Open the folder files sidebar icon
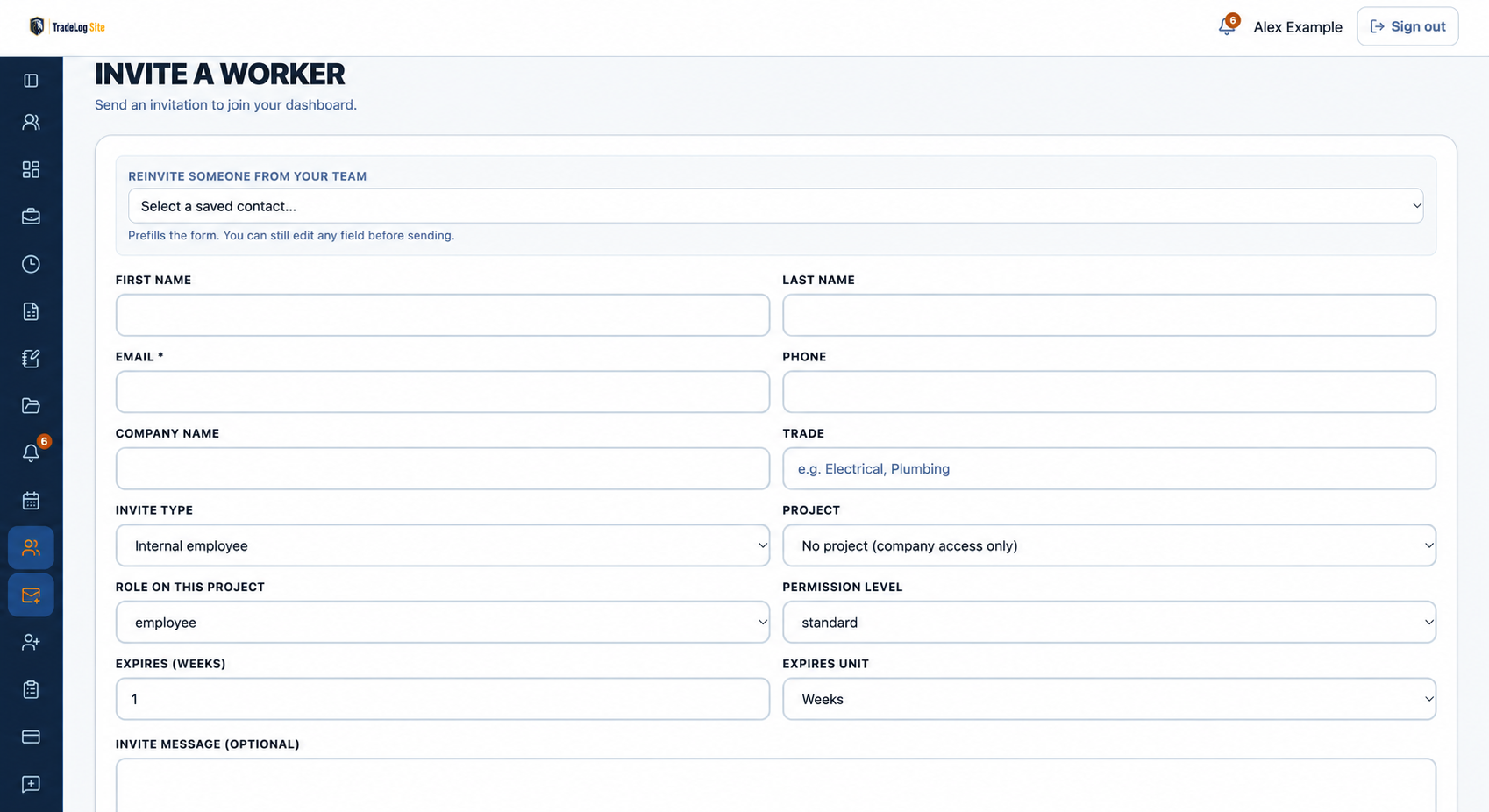 [31, 406]
